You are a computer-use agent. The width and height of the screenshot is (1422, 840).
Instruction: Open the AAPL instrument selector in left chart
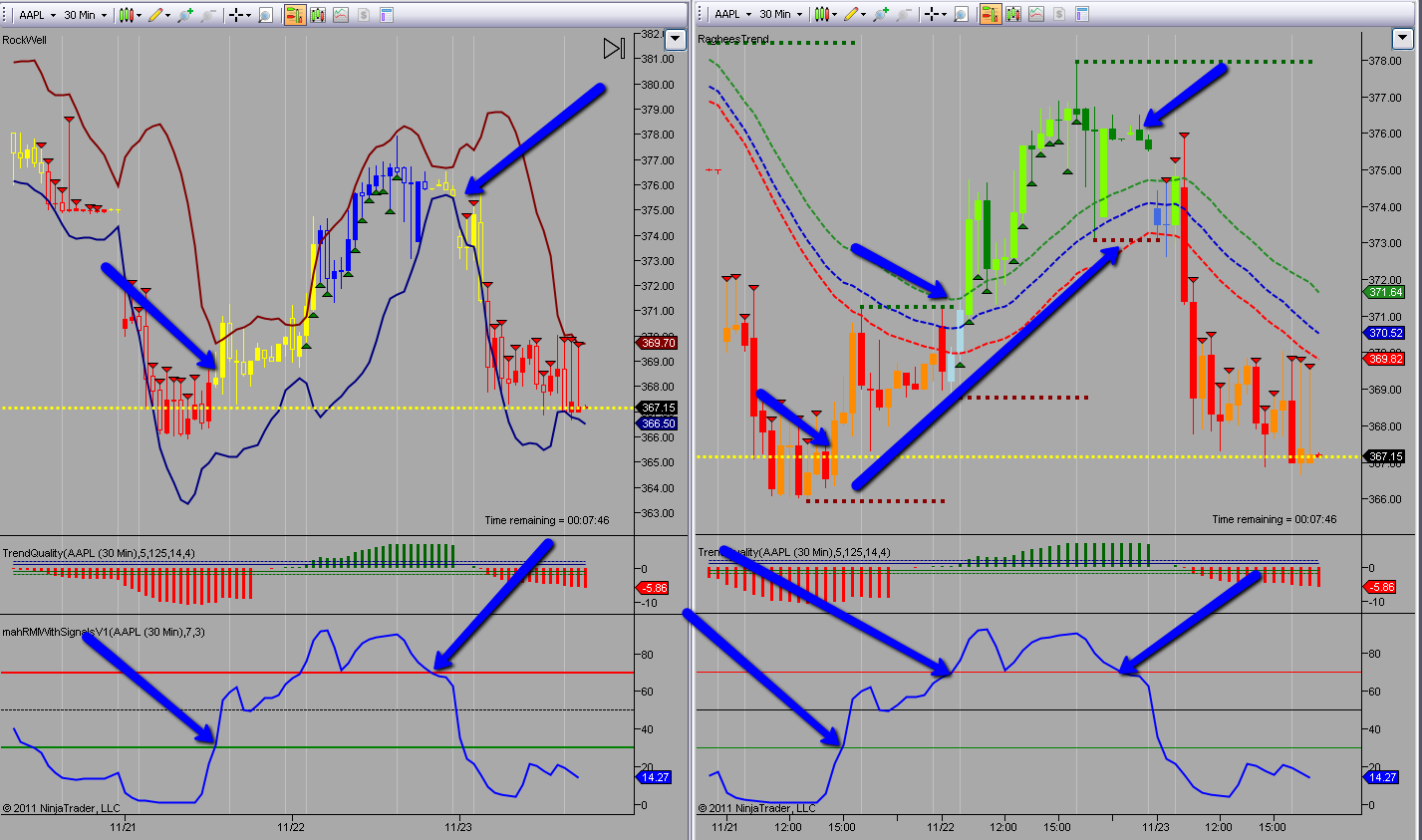tap(37, 15)
